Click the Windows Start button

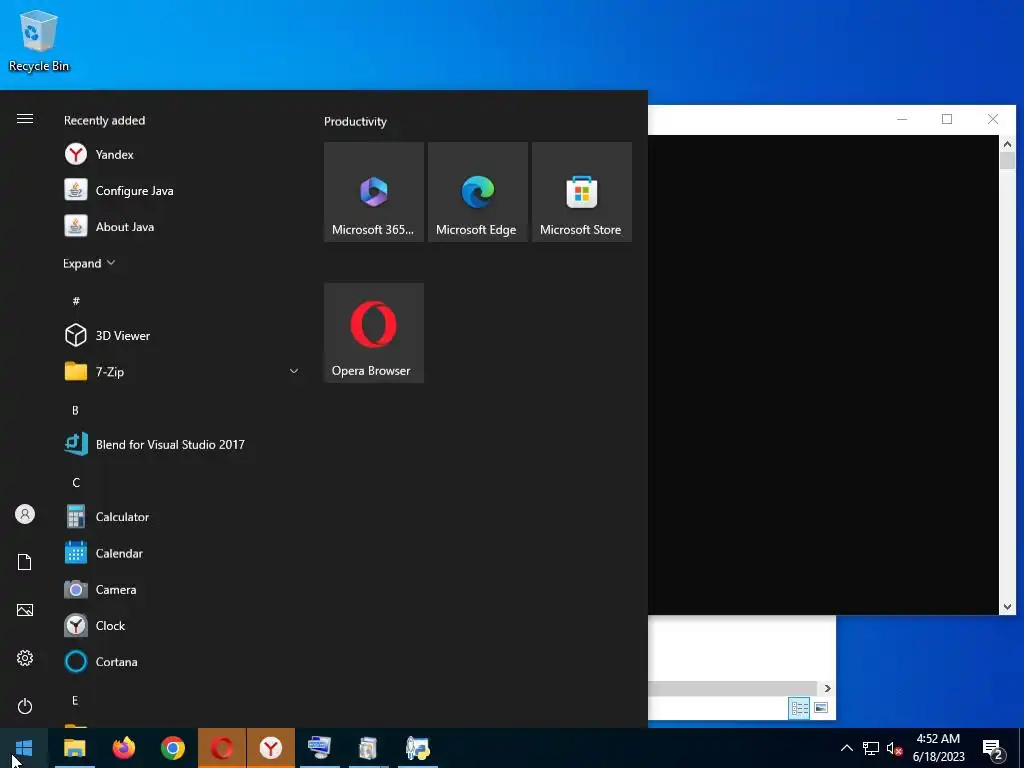(x=24, y=748)
